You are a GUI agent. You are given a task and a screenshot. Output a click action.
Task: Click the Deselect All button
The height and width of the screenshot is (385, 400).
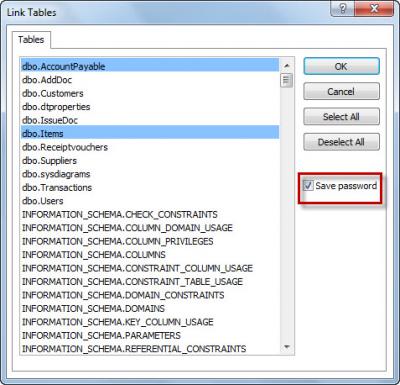click(341, 142)
